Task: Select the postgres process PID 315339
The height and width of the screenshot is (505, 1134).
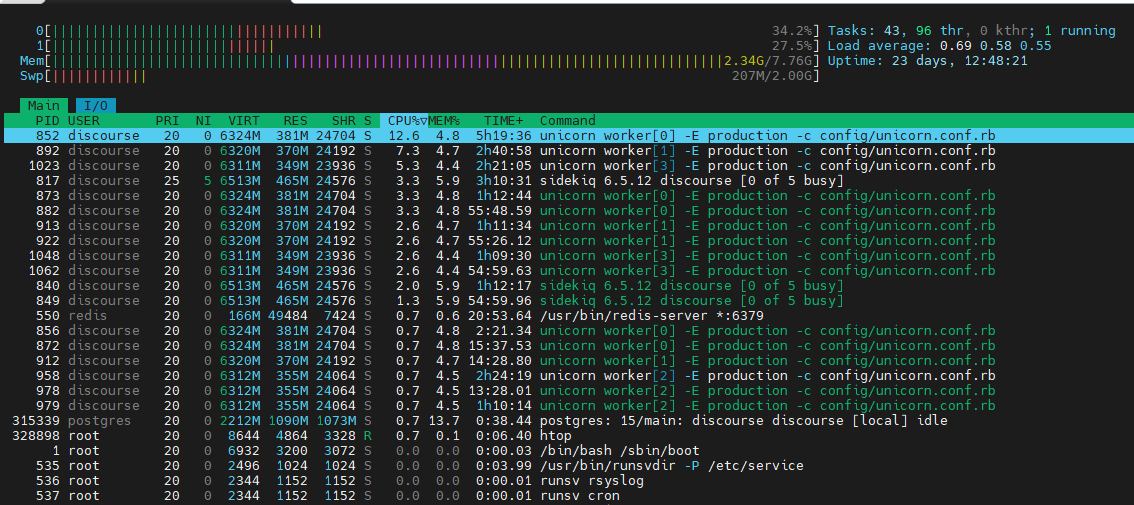Action: click(567, 420)
